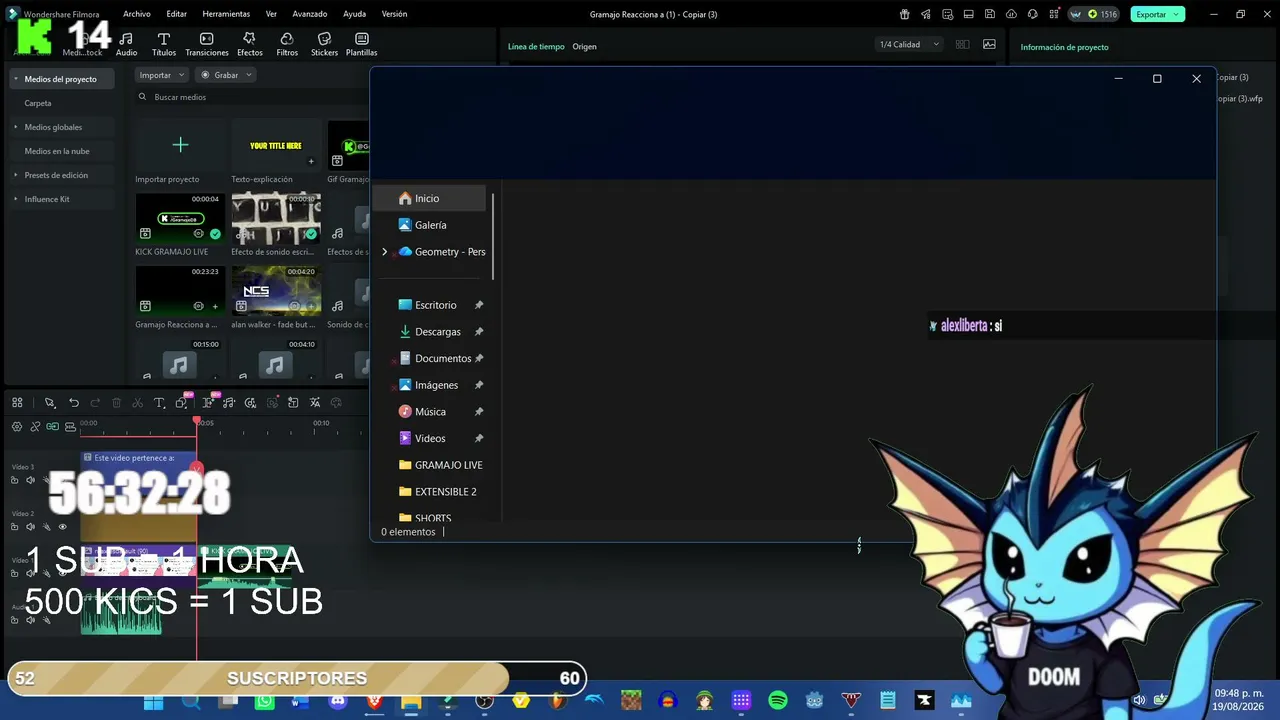Open Discord from the taskbar

(338, 701)
